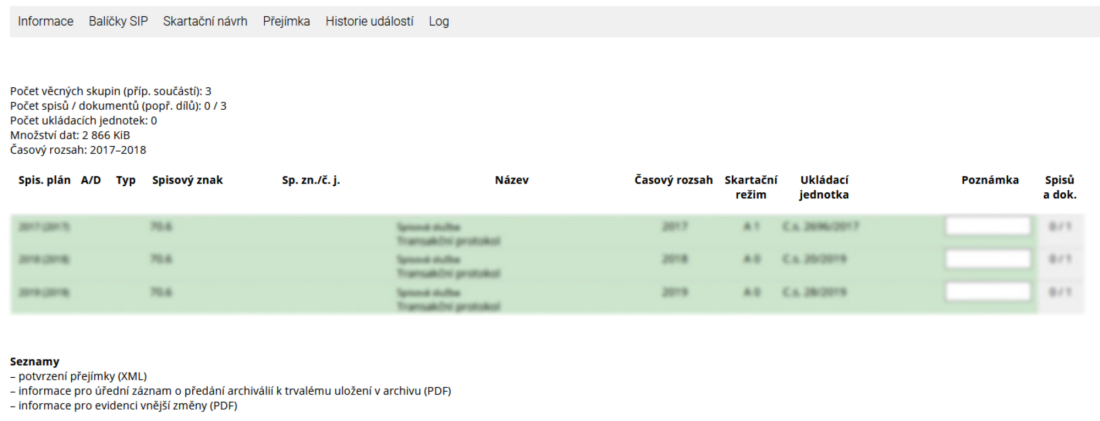Open the Informace tab
Image resolution: width=1100 pixels, height=421 pixels.
46,22
